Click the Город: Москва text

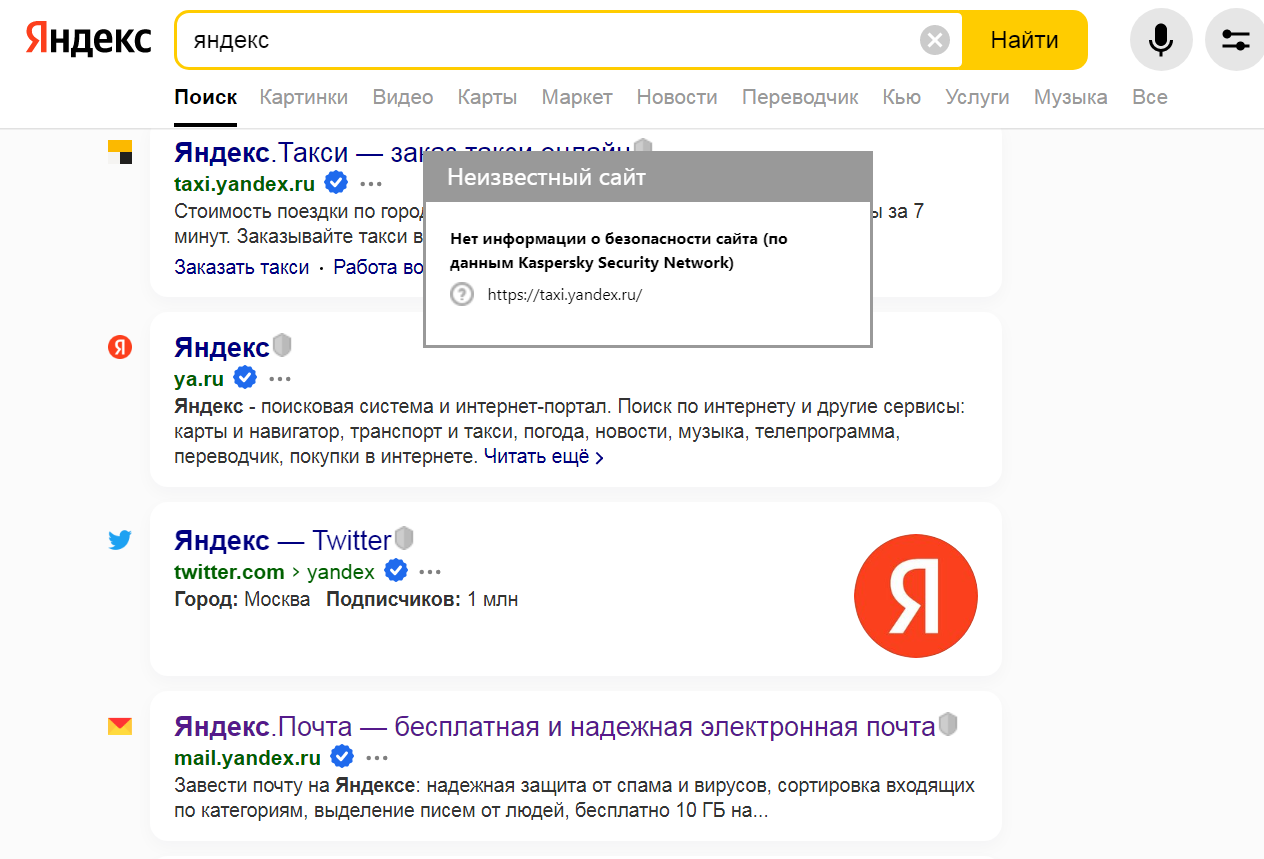(x=242, y=600)
